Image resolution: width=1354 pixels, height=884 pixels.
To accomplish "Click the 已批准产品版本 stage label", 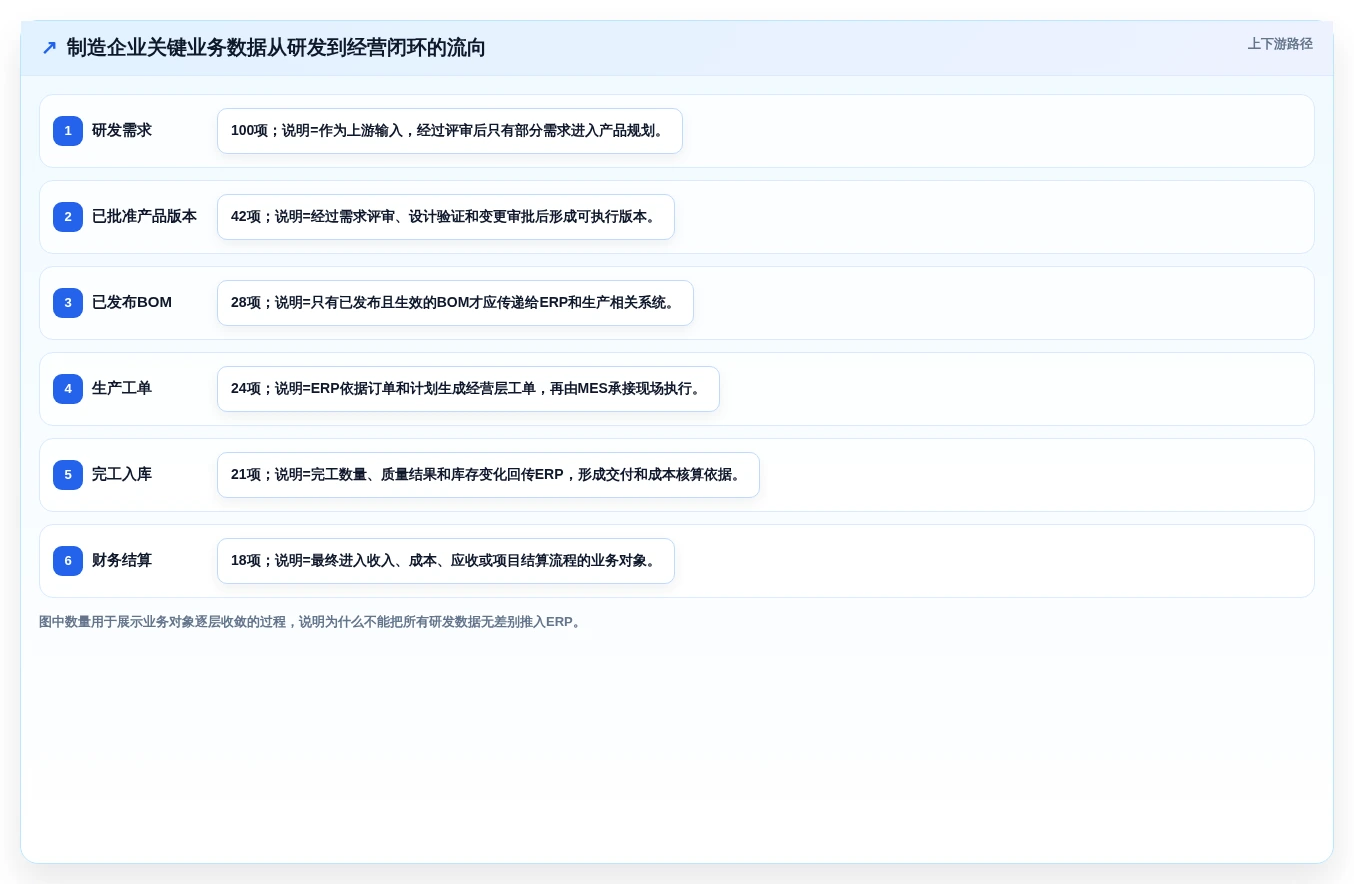I will coord(144,217).
